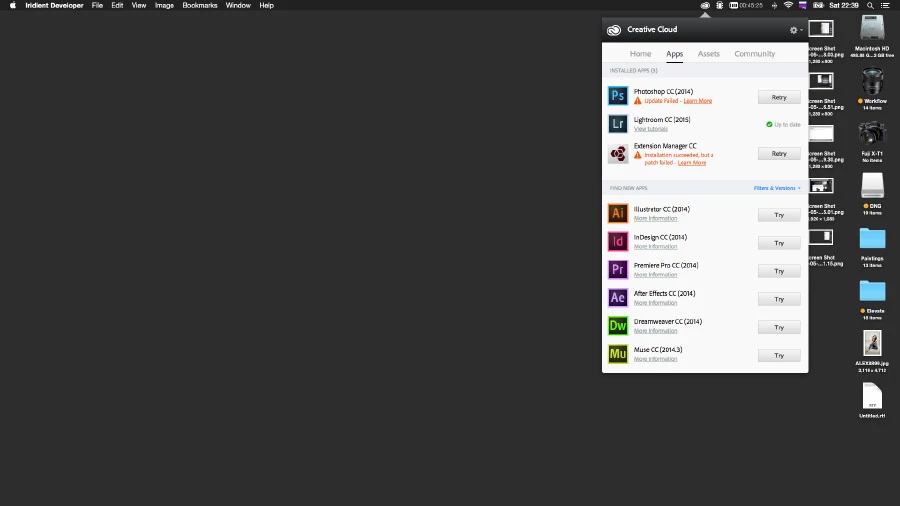
Task: Click the Photoshop CC app icon
Action: (618, 96)
